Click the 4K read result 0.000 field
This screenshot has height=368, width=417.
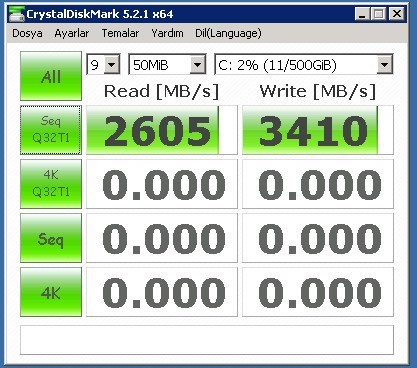tap(162, 292)
